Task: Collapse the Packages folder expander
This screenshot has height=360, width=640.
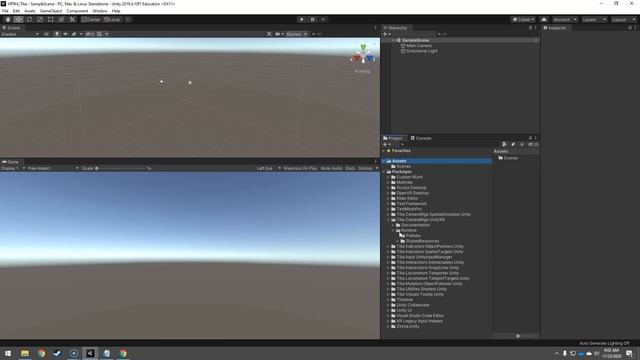Action: pyautogui.click(x=384, y=172)
